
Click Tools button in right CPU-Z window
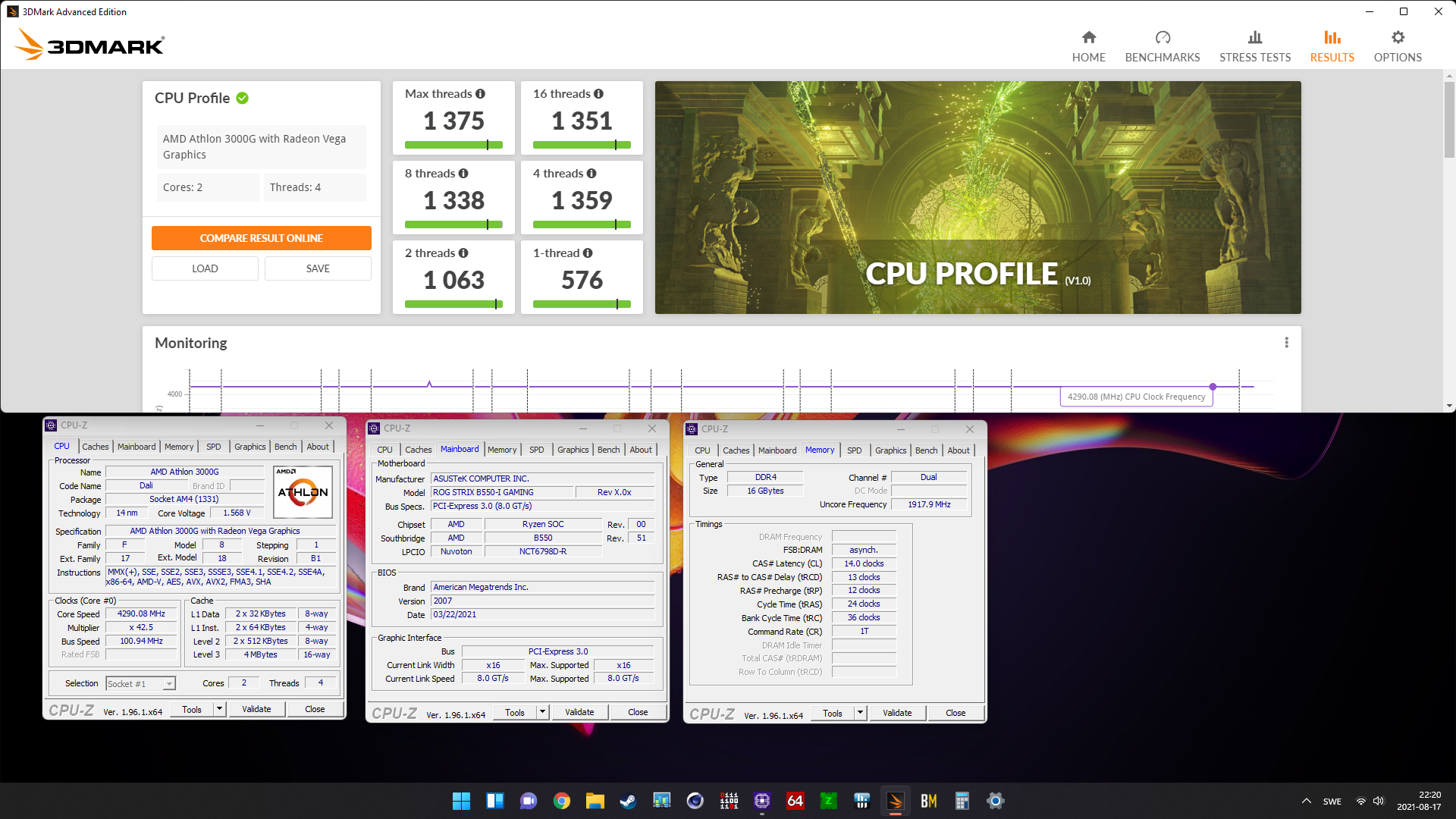click(x=832, y=713)
